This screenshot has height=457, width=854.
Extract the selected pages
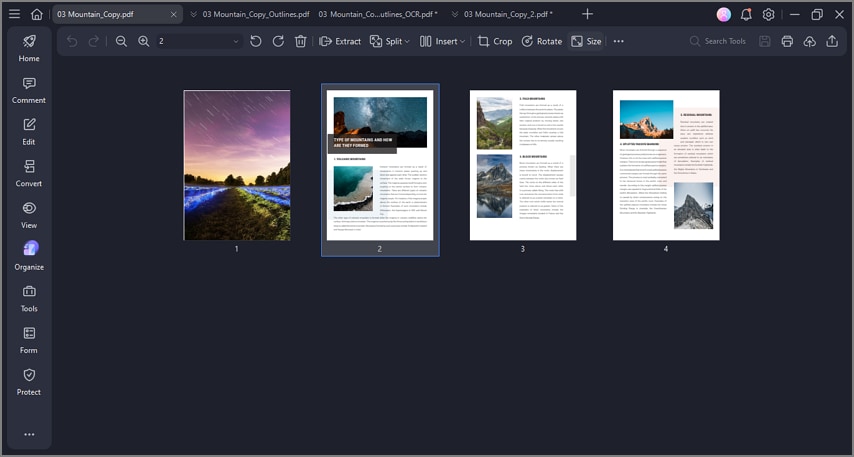(340, 41)
